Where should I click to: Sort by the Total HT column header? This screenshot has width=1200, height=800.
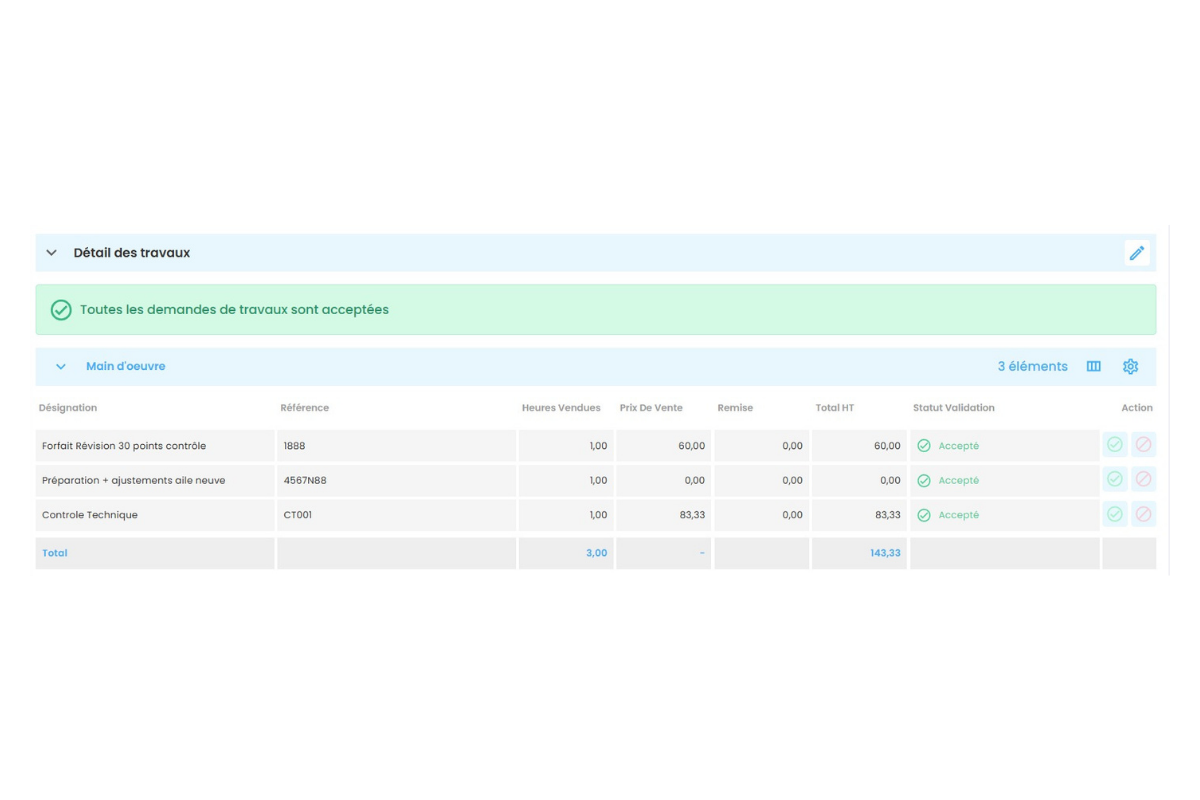835,408
